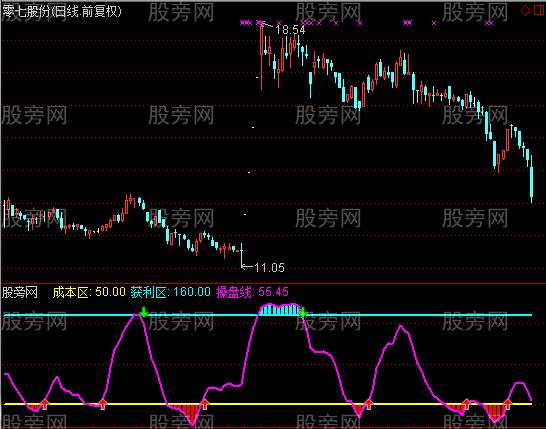
Task: Click green down arrow at first indicator peak
Action: click(143, 312)
